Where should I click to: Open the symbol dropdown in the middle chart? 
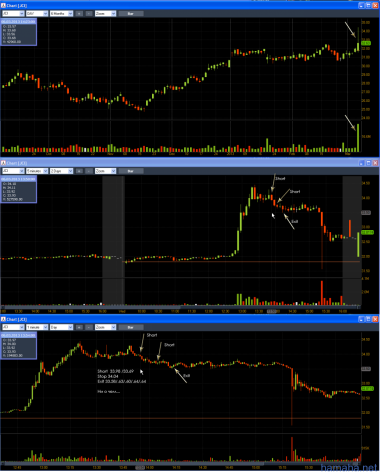tap(22, 171)
